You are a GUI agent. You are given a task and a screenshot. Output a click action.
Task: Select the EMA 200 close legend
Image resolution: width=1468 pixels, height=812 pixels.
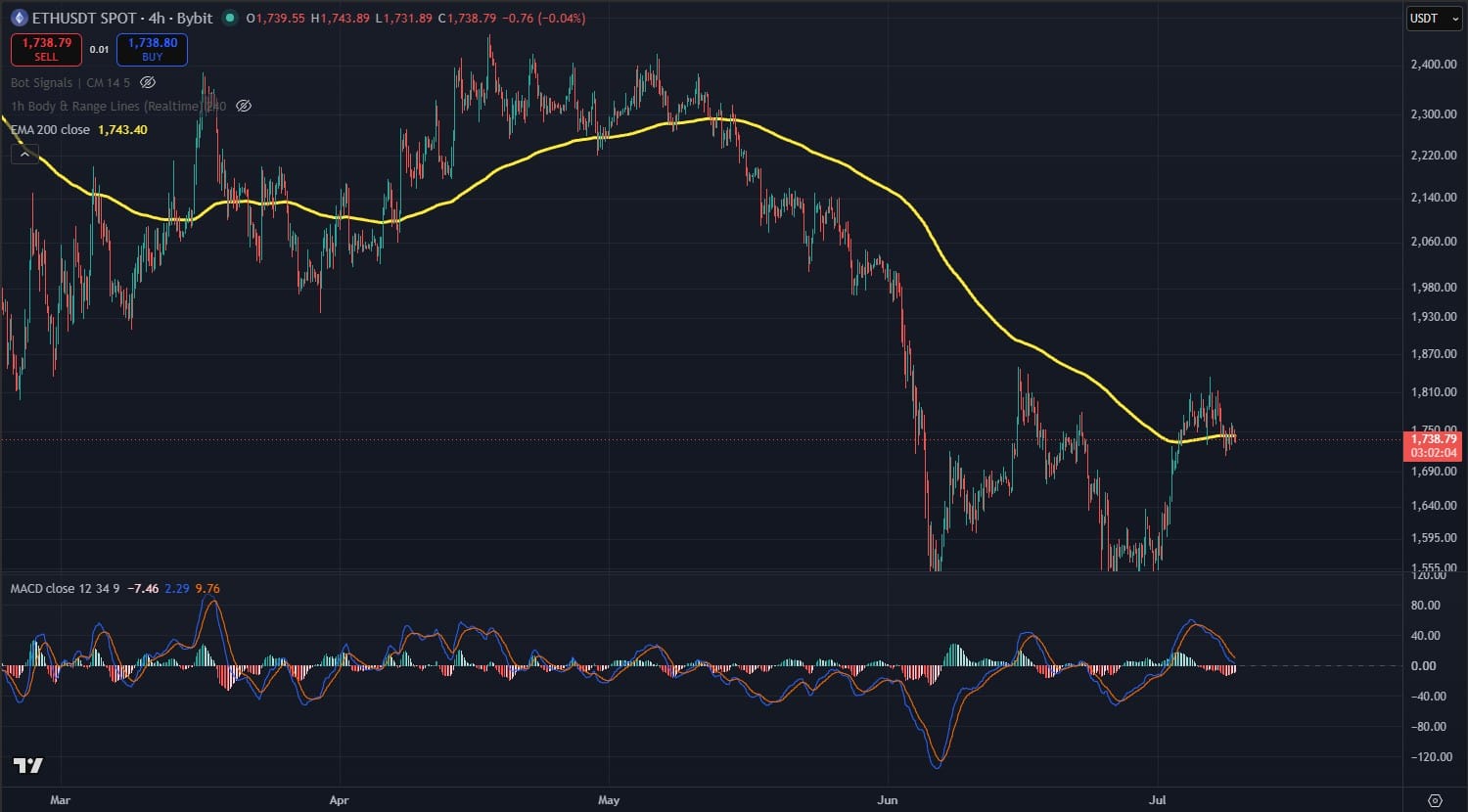50,129
